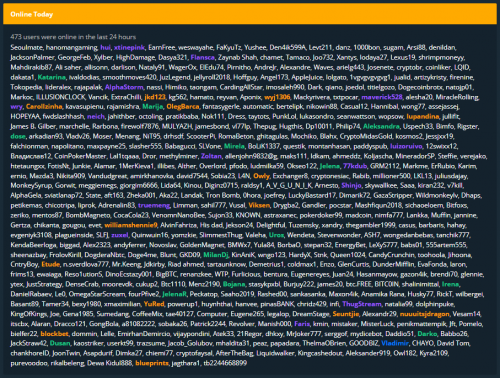The image size is (500, 378).
Task: Click the green username Bojana
Action: [234, 284]
